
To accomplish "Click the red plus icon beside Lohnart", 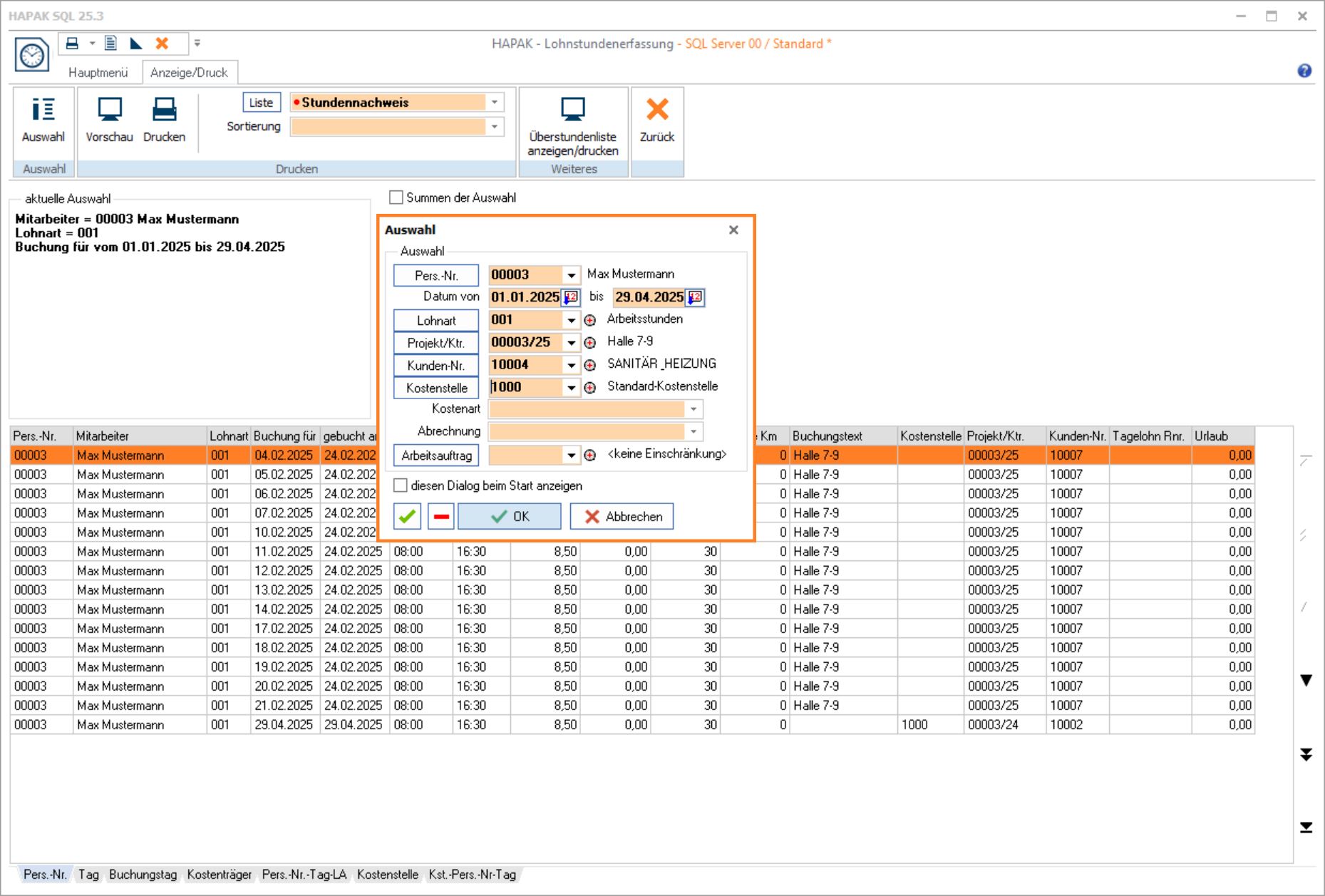I will click(590, 321).
